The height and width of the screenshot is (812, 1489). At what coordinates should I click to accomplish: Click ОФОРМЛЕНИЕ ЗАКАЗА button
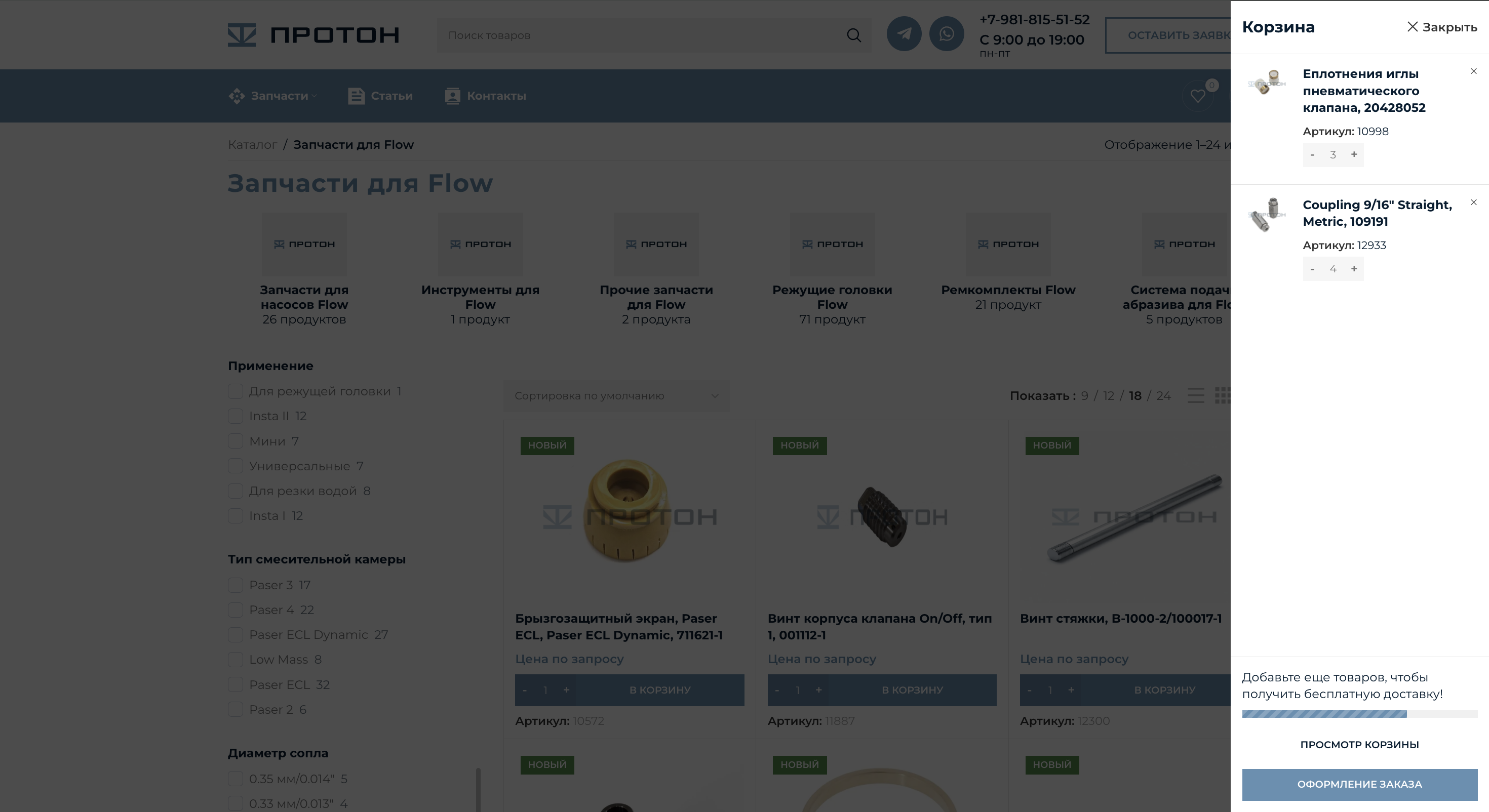pos(1359,784)
